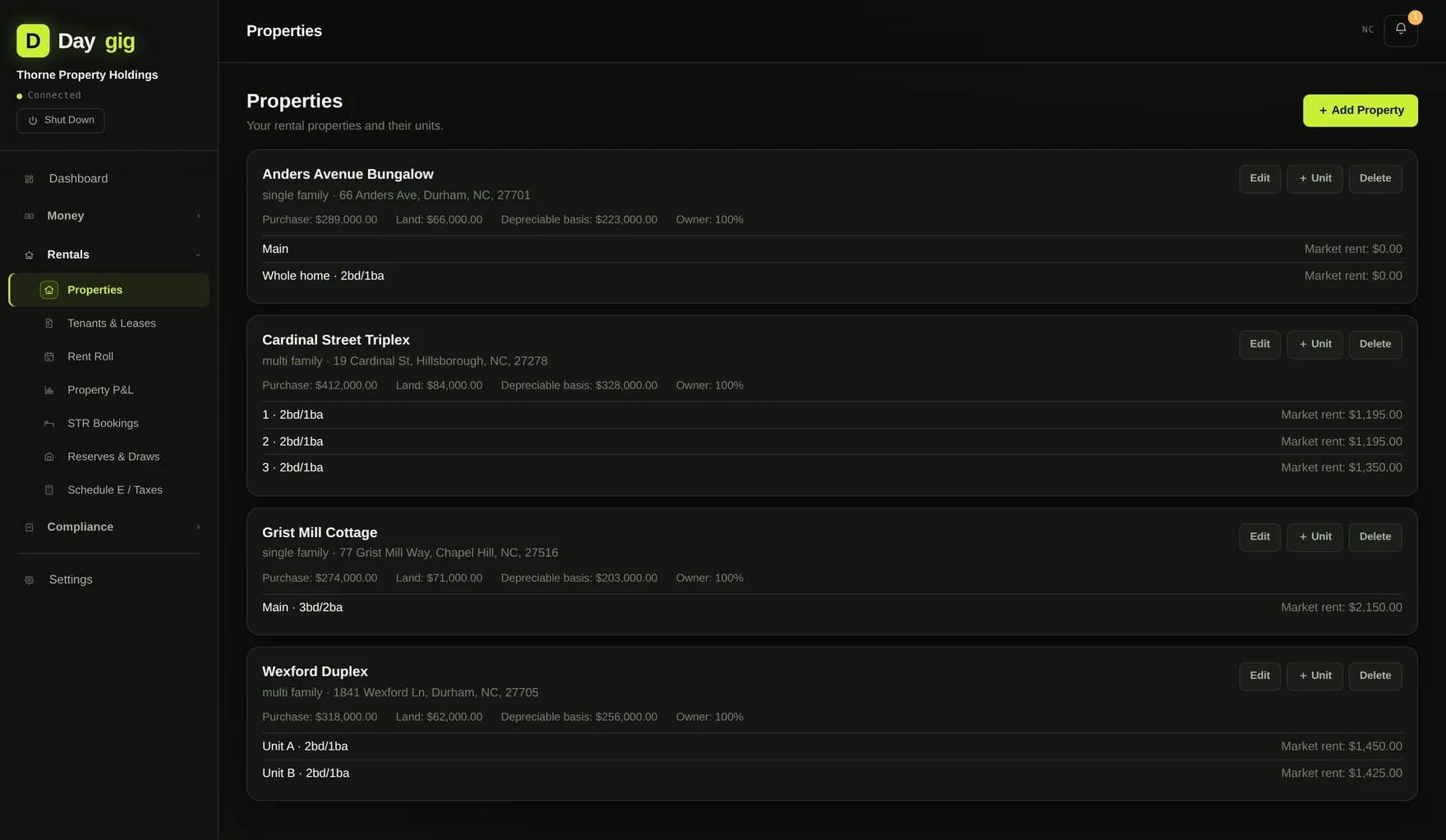Click the Daygig logo icon
Screen dimensions: 1446x840
point(33,40)
